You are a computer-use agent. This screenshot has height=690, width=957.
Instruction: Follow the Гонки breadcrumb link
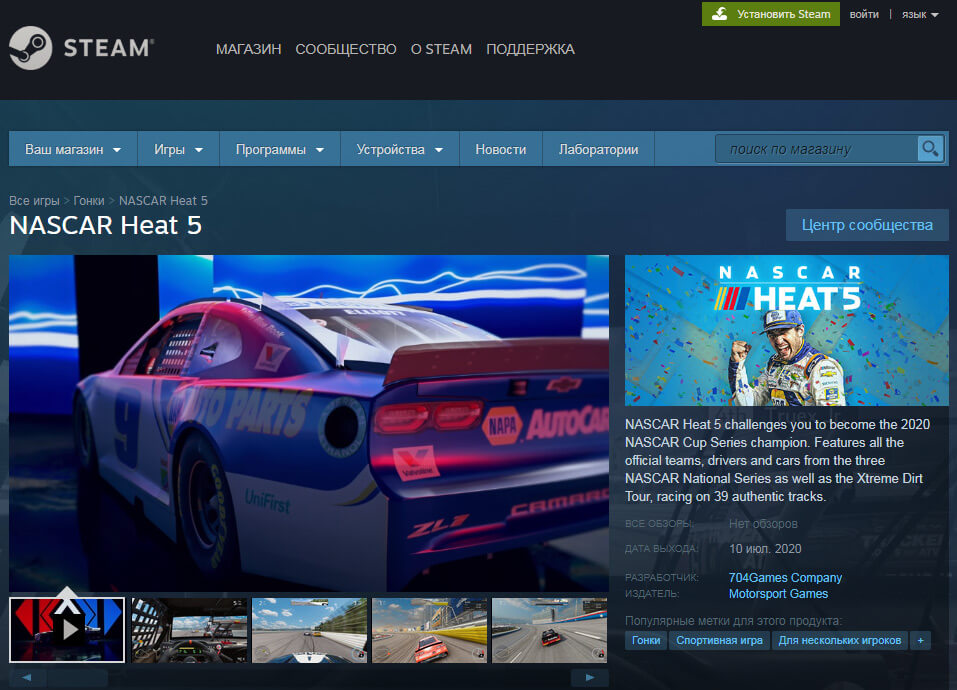coord(89,201)
